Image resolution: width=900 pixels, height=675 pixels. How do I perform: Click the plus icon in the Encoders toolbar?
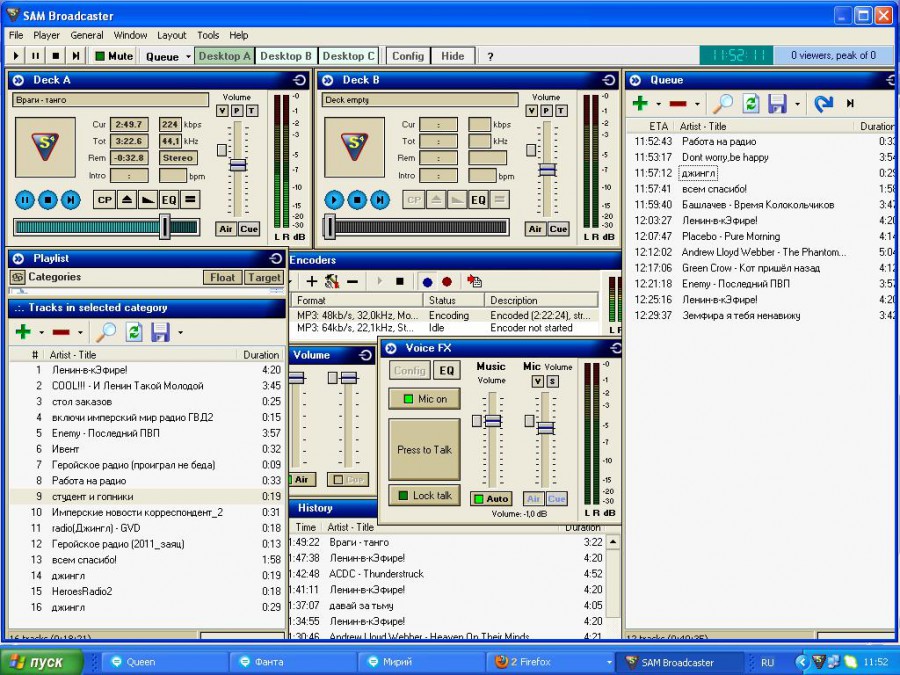click(312, 282)
